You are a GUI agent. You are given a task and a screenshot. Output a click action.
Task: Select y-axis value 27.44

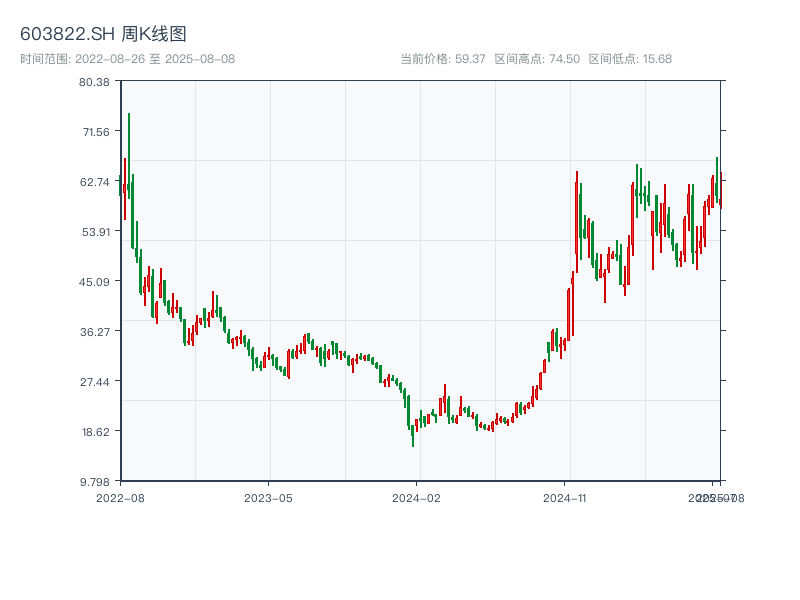[95, 382]
